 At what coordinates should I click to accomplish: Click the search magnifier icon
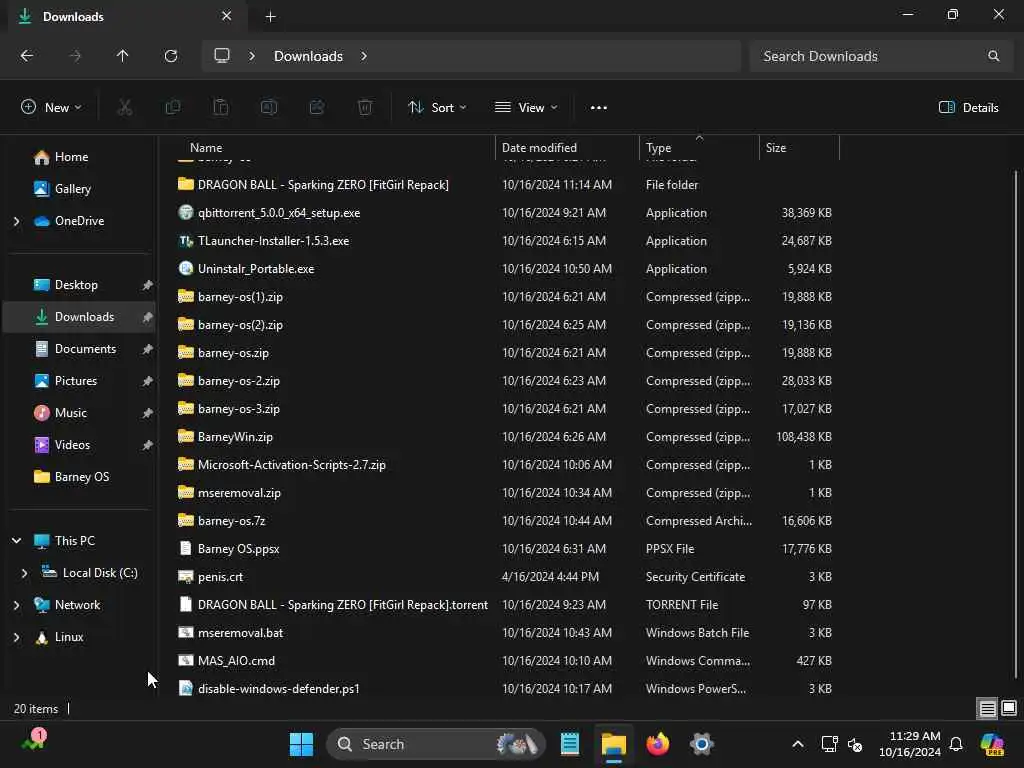click(x=993, y=56)
